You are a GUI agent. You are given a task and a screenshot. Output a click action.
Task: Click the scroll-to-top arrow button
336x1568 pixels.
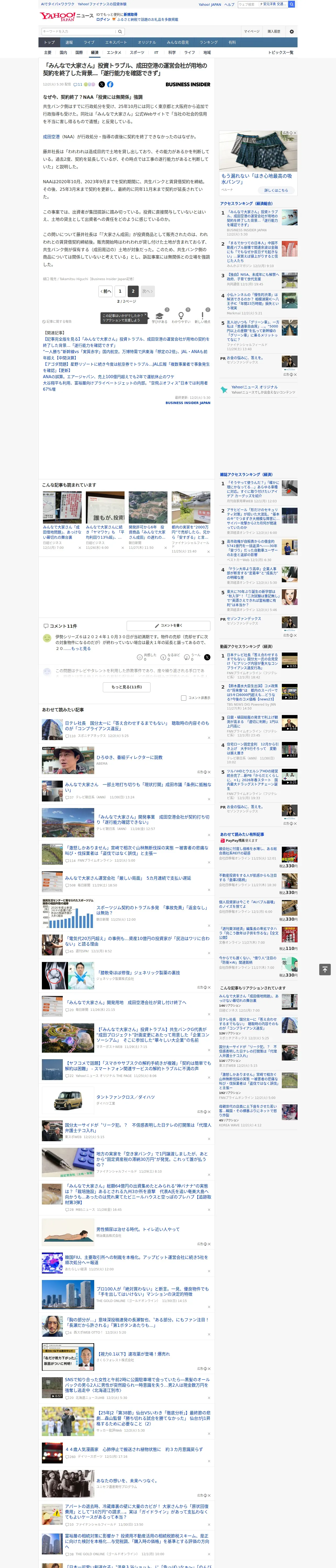point(325,969)
